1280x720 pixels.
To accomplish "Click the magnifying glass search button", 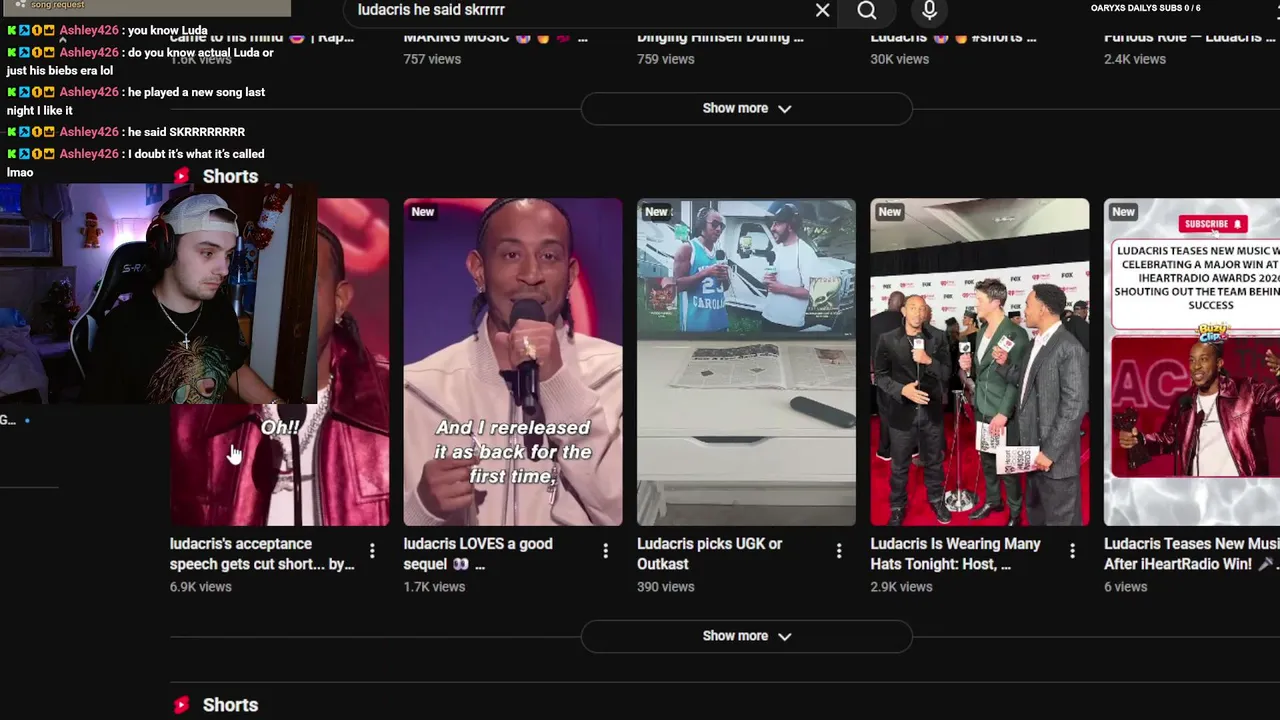I will coord(867,10).
